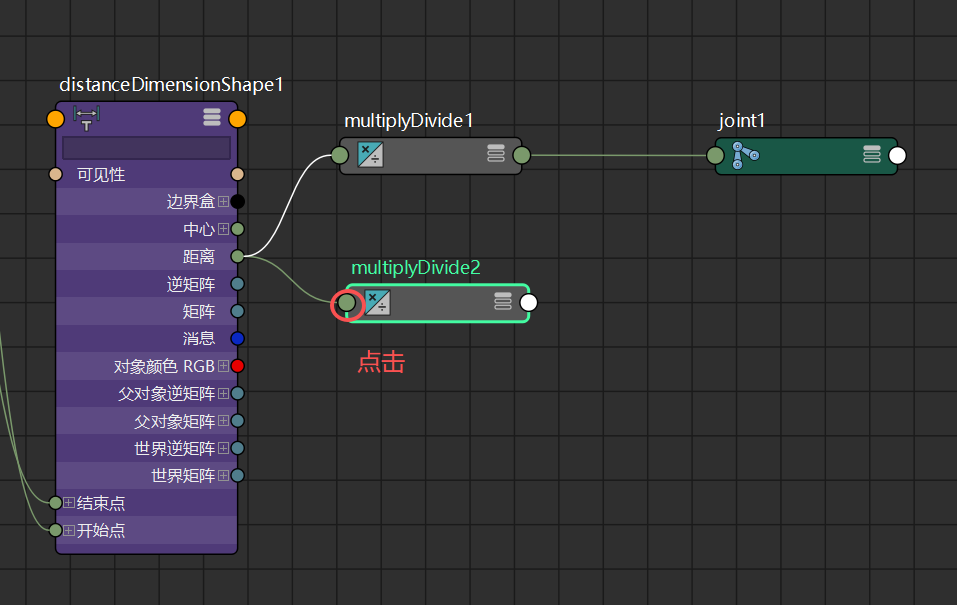This screenshot has height=605, width=957.
Task: Click the multiplyDivide1 node type icon
Action: 370,155
